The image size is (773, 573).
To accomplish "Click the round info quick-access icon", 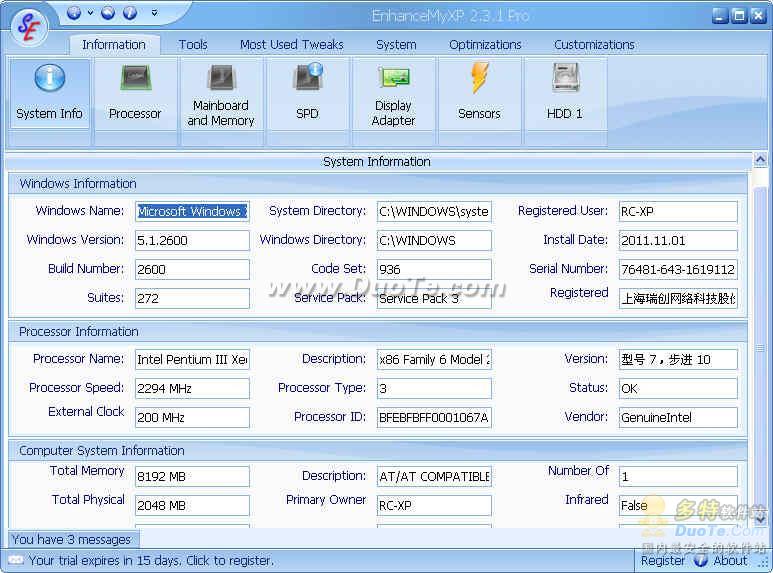I will [x=130, y=13].
